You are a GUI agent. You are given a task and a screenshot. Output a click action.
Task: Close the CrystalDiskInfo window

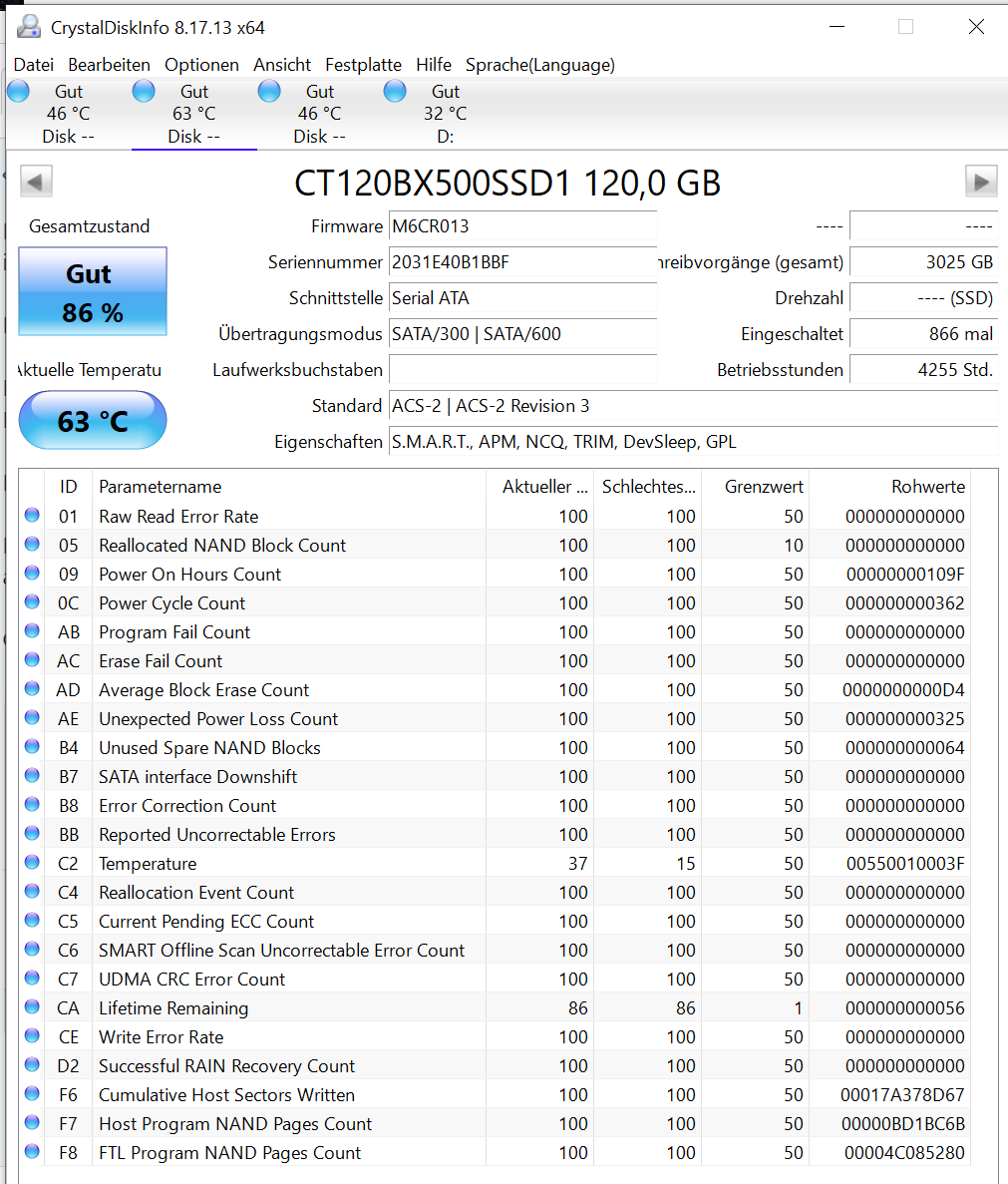click(x=975, y=26)
